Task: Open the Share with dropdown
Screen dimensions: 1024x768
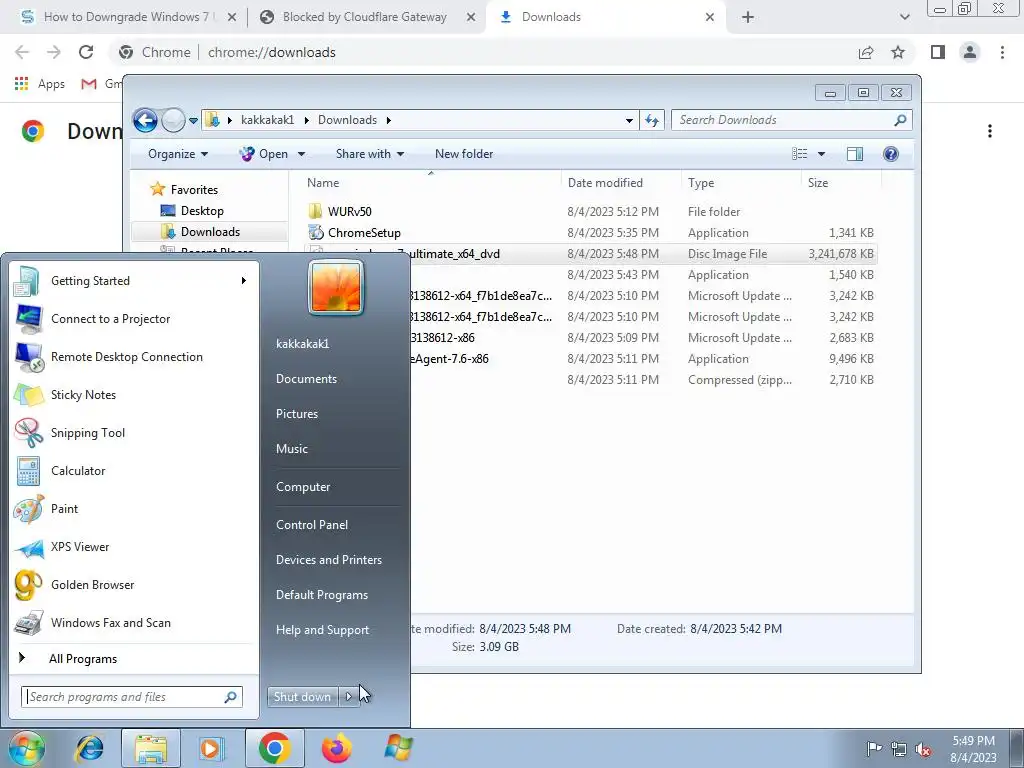Action: click(x=370, y=154)
